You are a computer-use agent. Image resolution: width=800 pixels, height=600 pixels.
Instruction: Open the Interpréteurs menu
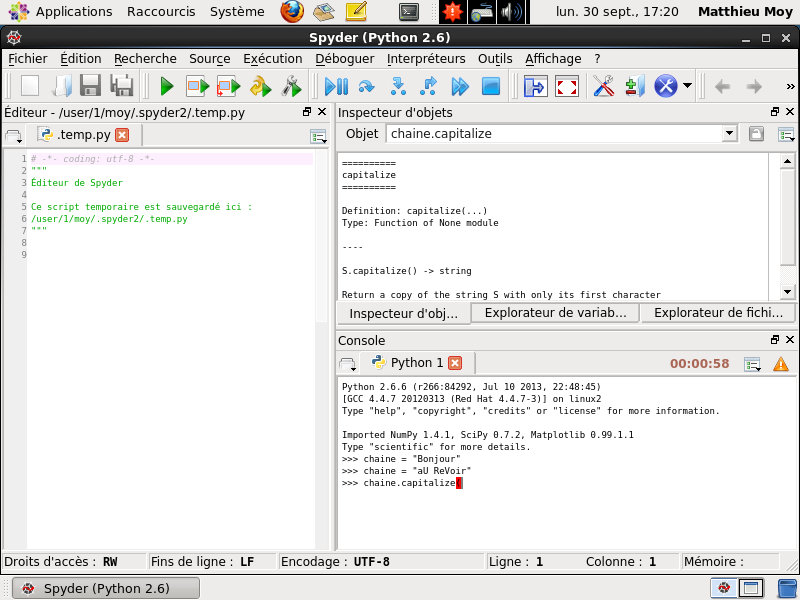tap(426, 59)
